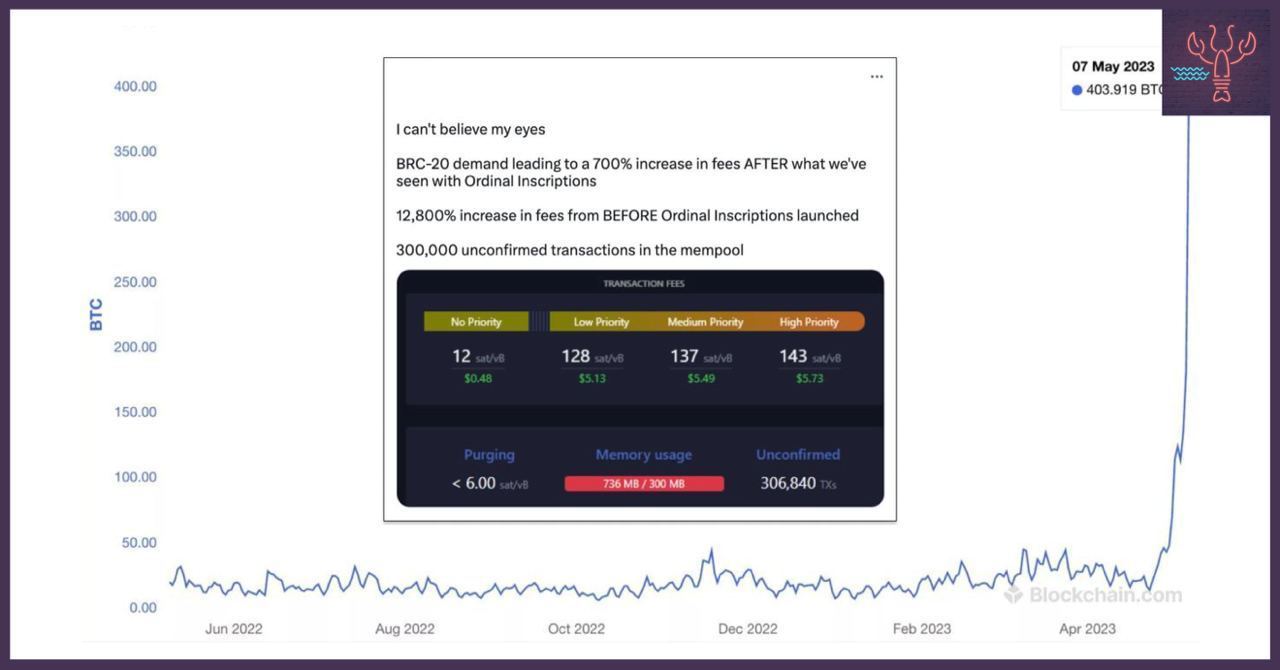
Task: Click the Unconfirmed transactions heading
Action: click(x=798, y=454)
